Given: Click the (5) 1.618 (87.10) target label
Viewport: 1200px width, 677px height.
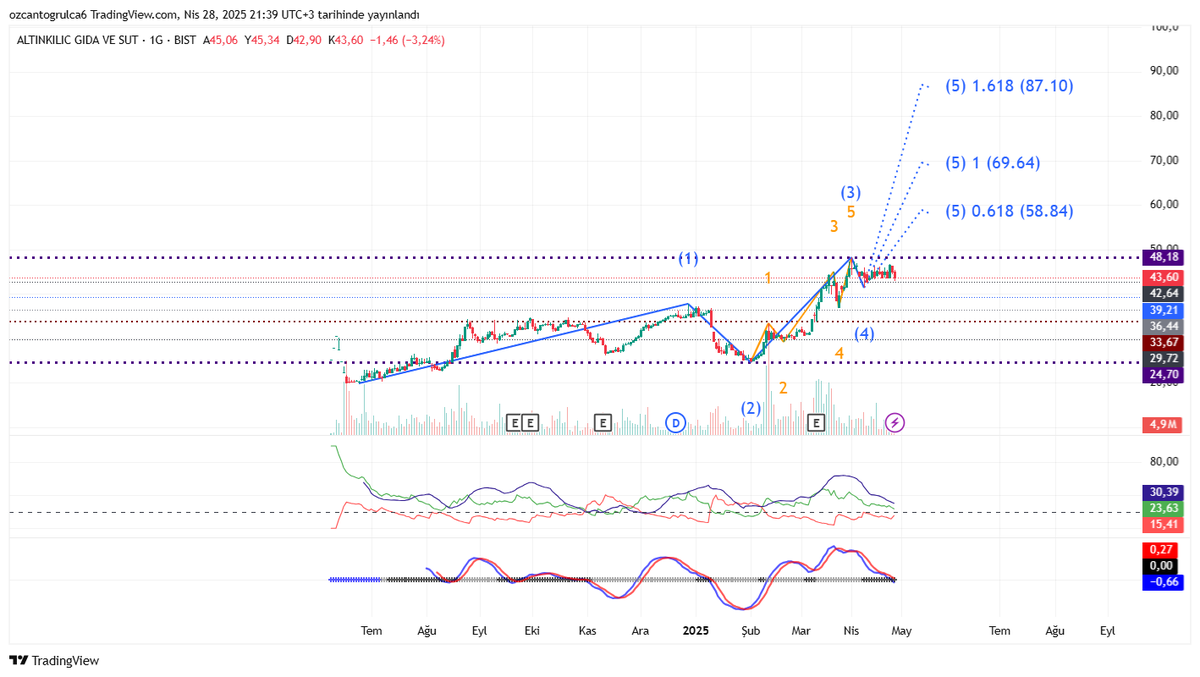Looking at the screenshot, I should click(1010, 86).
